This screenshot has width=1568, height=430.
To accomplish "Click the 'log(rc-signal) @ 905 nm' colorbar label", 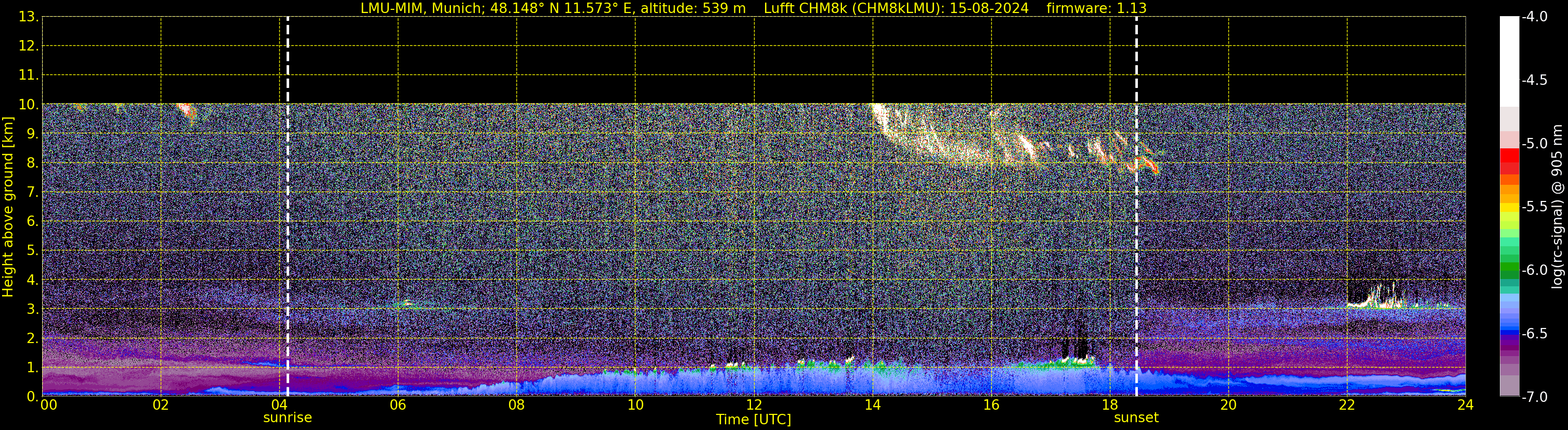I will pyautogui.click(x=1557, y=207).
